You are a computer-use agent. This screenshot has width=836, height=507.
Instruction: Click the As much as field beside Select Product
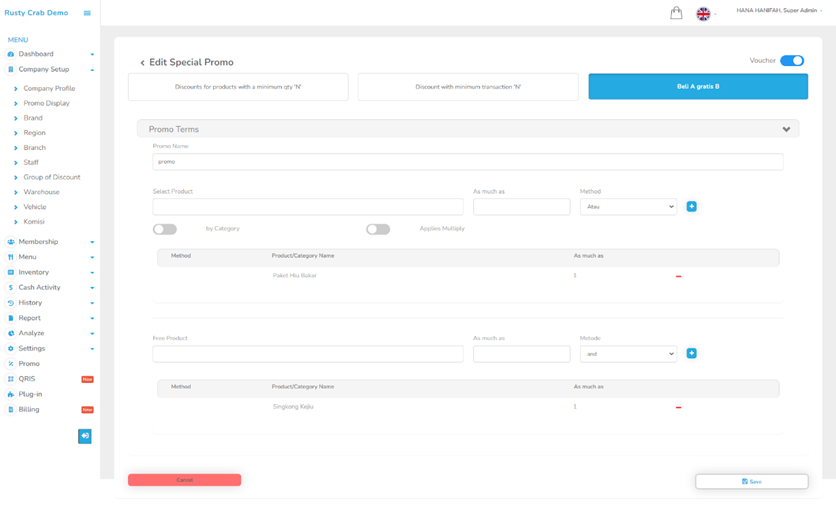click(521, 207)
